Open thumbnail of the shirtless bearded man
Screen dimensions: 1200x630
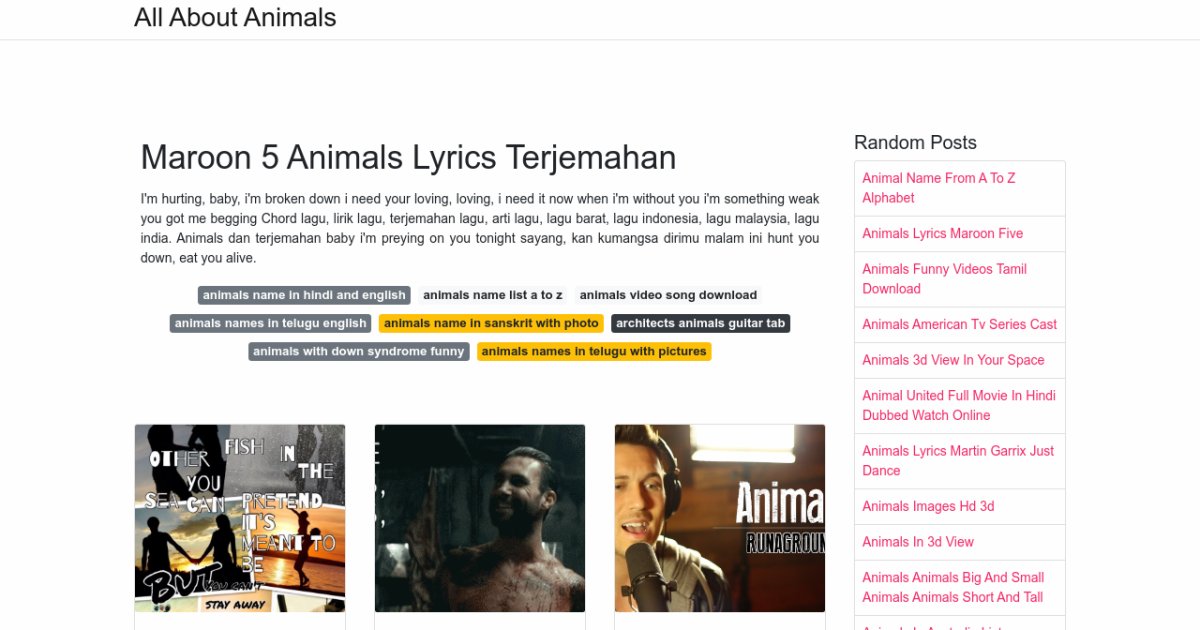click(480, 518)
